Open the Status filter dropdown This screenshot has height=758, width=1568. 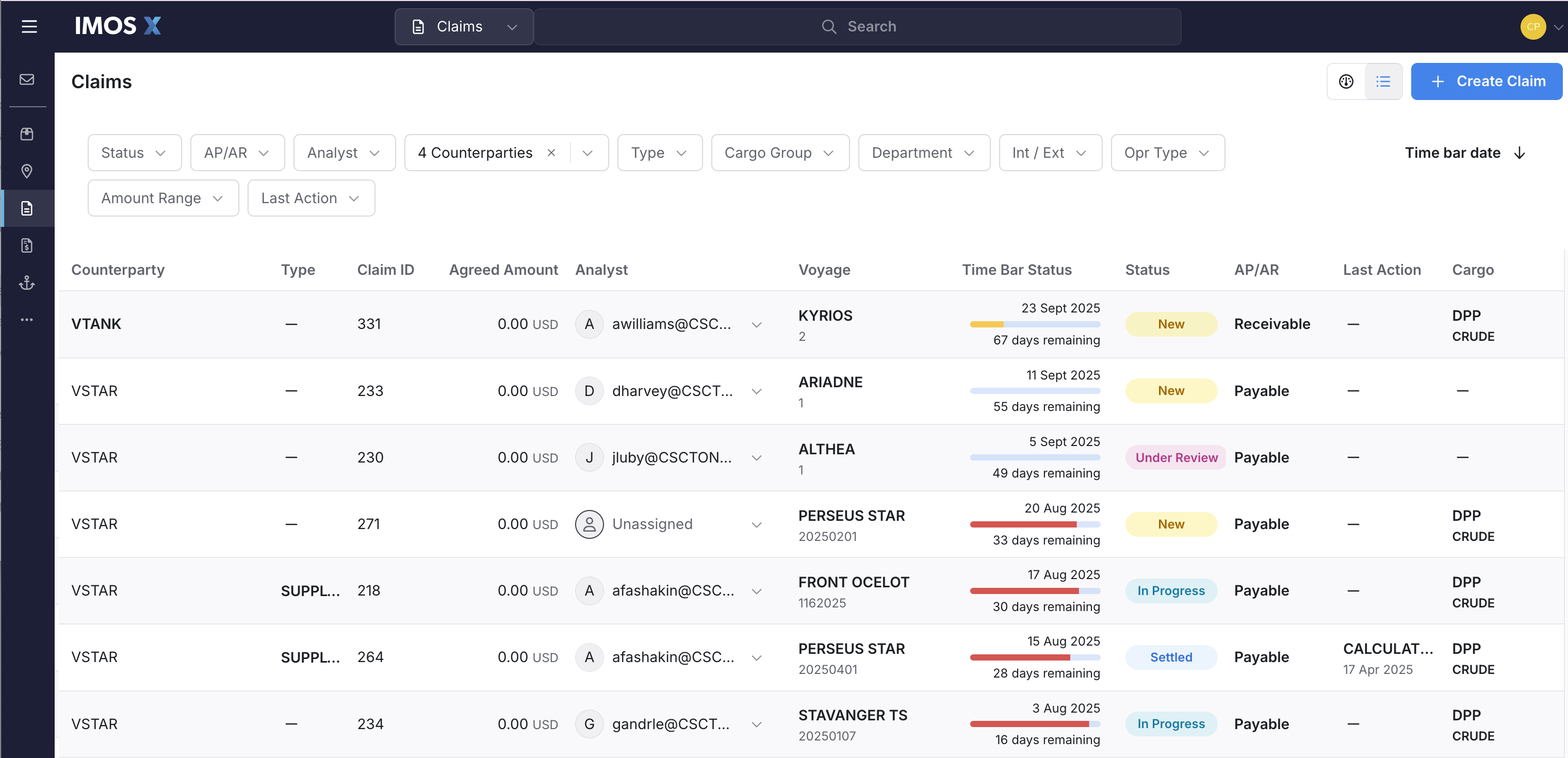[x=134, y=153]
